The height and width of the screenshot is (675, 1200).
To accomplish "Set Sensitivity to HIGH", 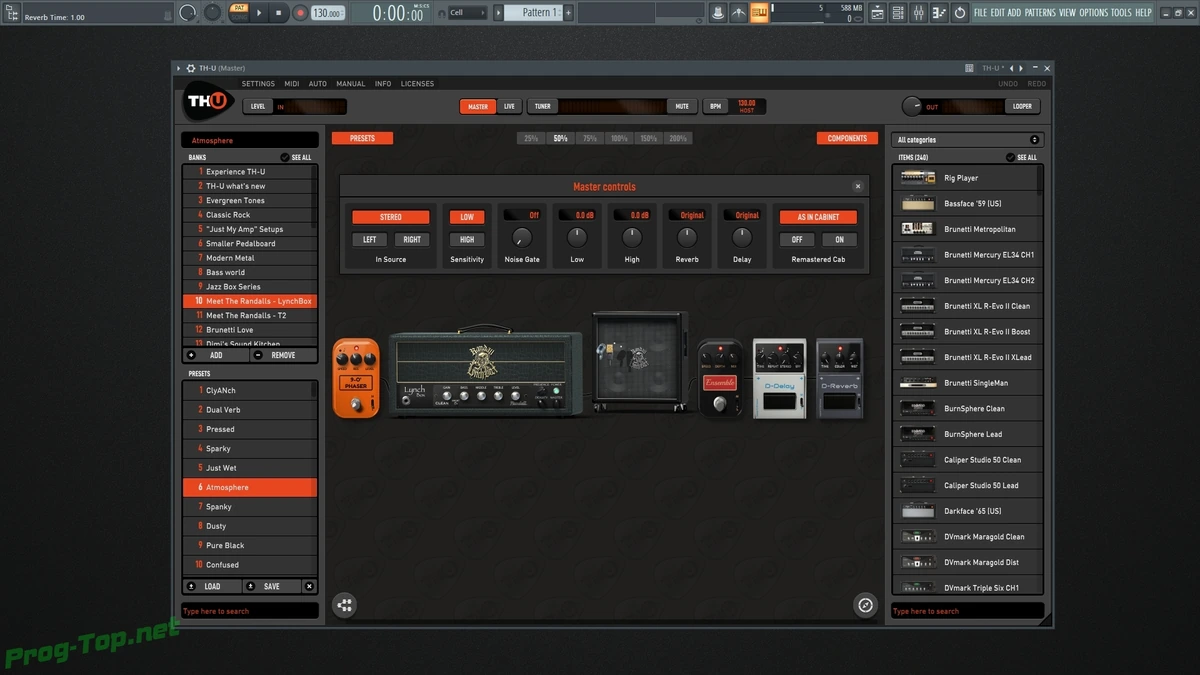I will pos(467,239).
